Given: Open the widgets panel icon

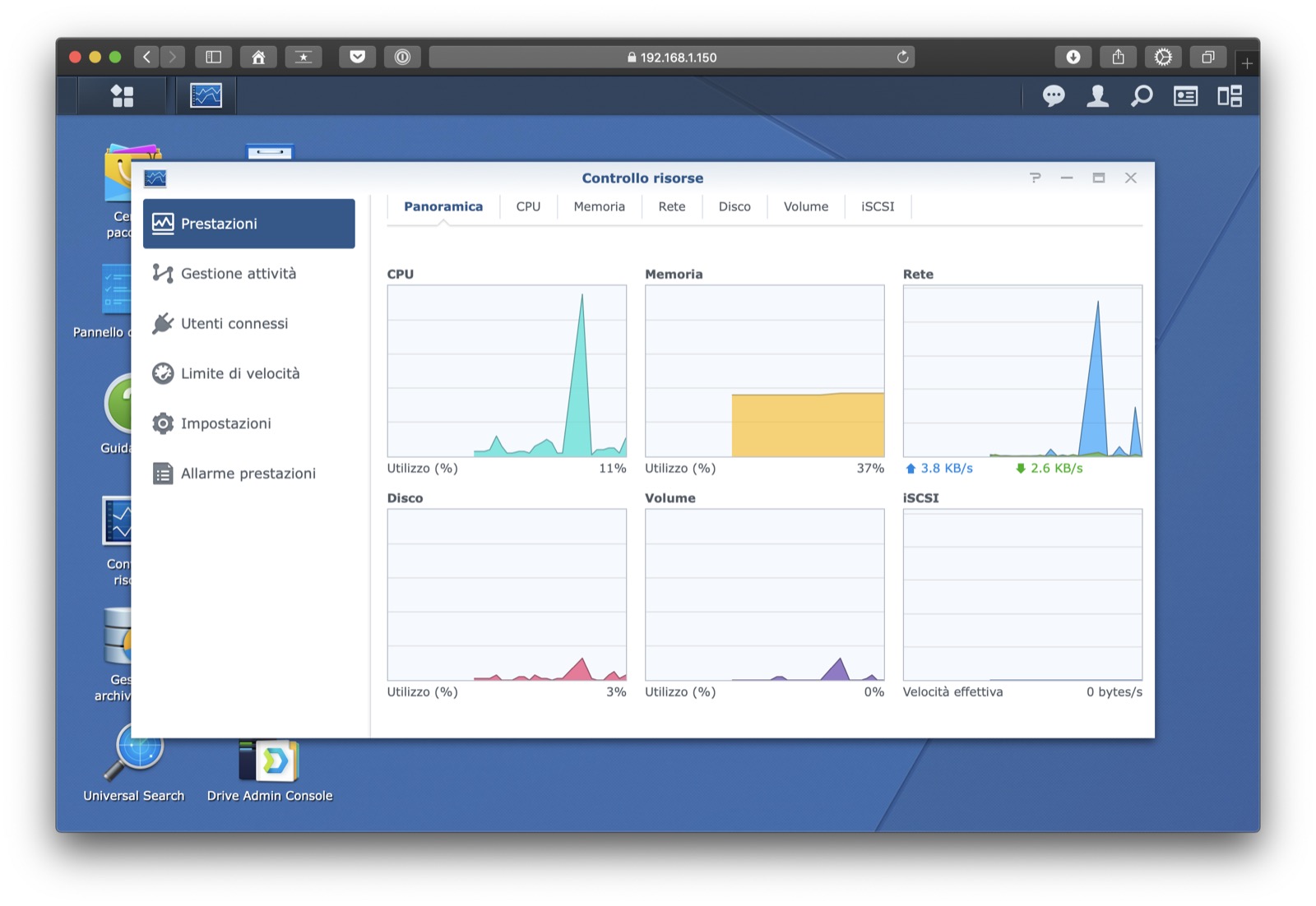Looking at the screenshot, I should coord(1185,96).
